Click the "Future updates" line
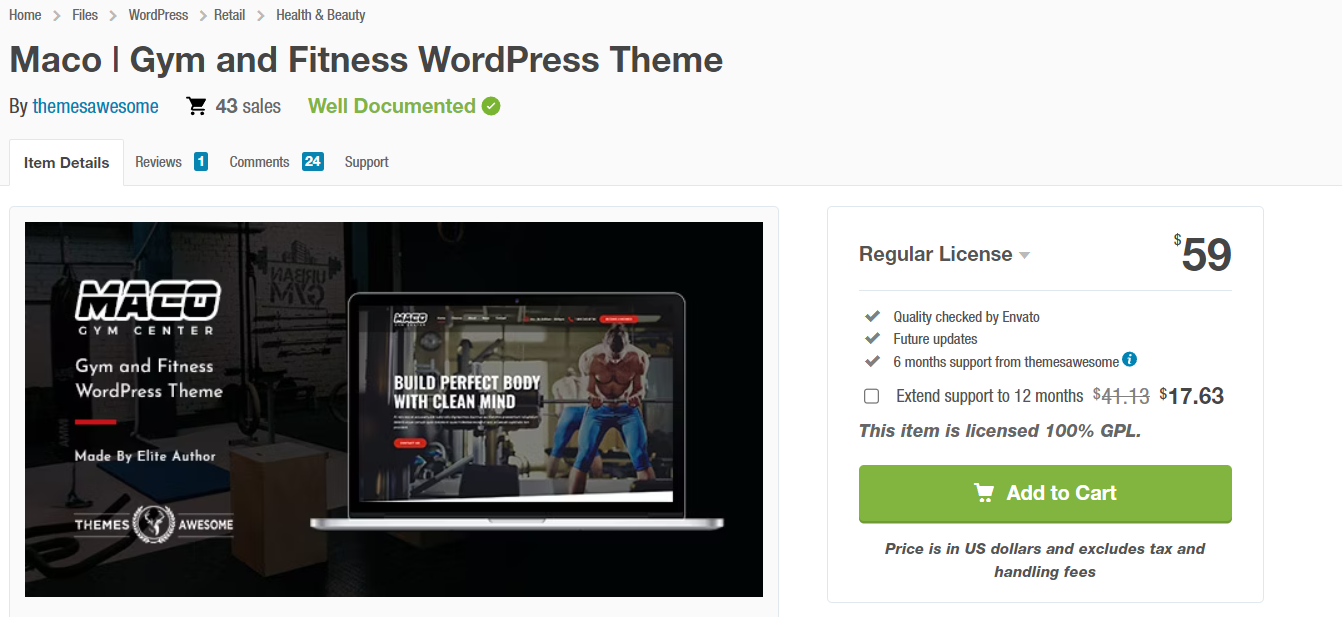Screen dimensions: 1342x617 click(x=935, y=339)
